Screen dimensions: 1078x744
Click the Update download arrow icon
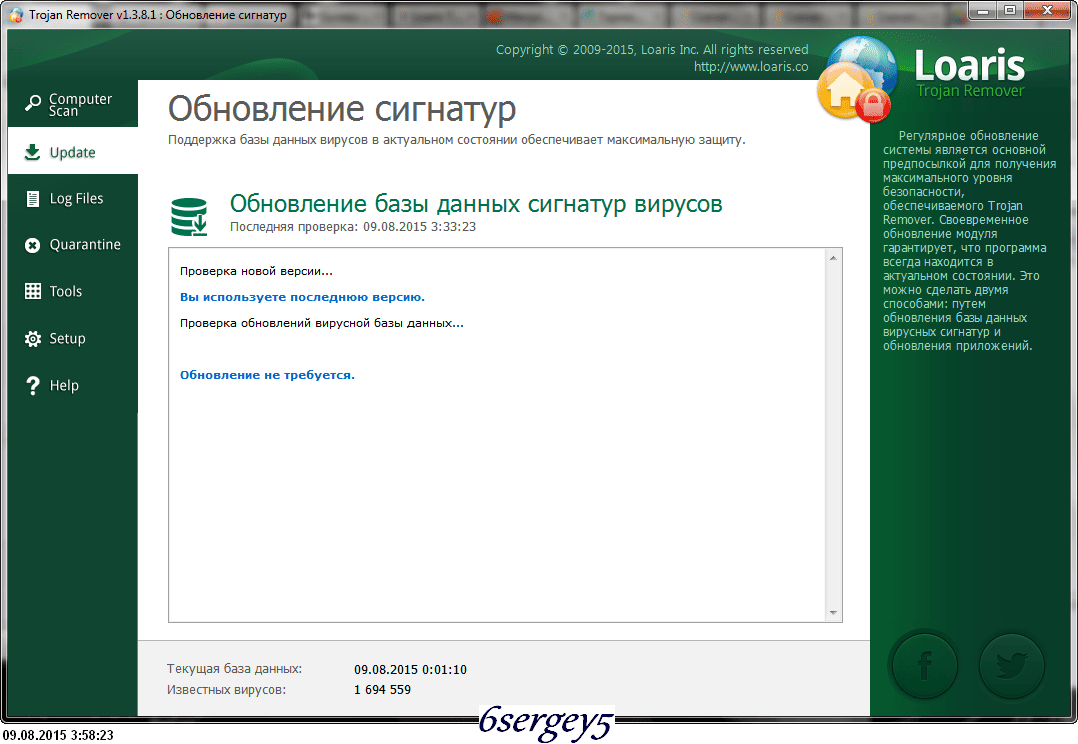[32, 152]
